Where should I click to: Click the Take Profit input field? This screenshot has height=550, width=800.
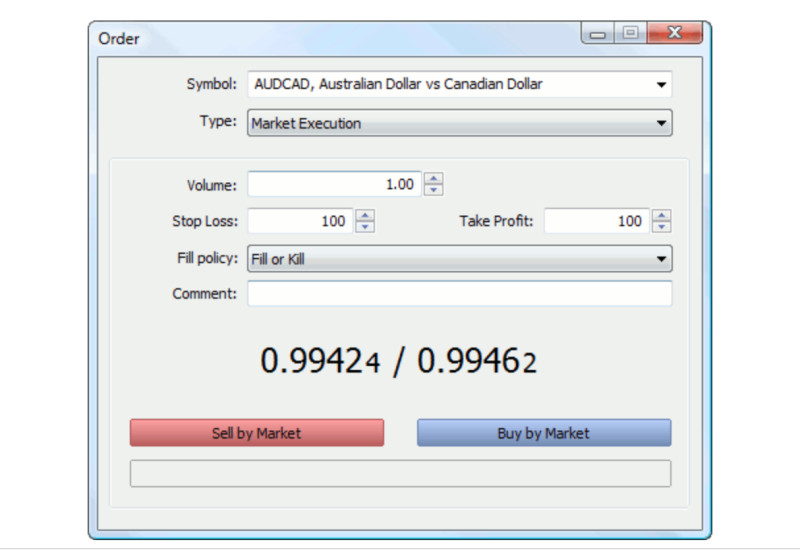tap(596, 221)
